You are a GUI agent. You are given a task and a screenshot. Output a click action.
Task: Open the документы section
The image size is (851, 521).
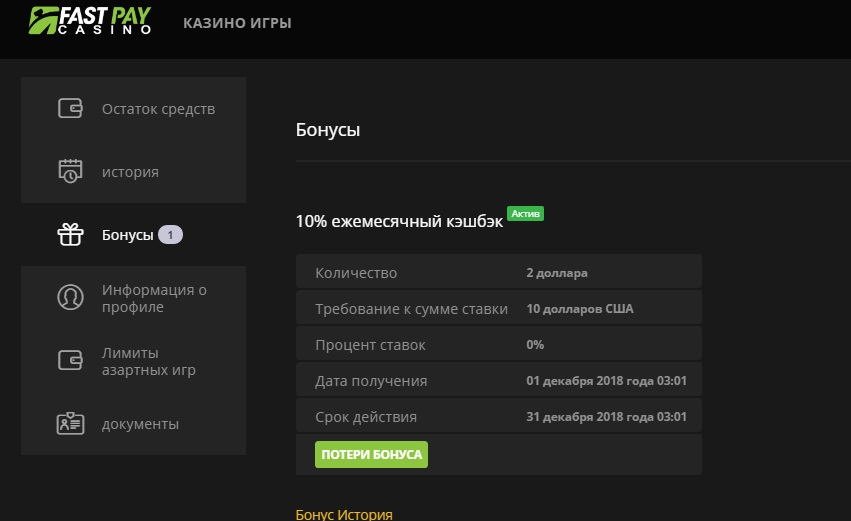pos(140,424)
